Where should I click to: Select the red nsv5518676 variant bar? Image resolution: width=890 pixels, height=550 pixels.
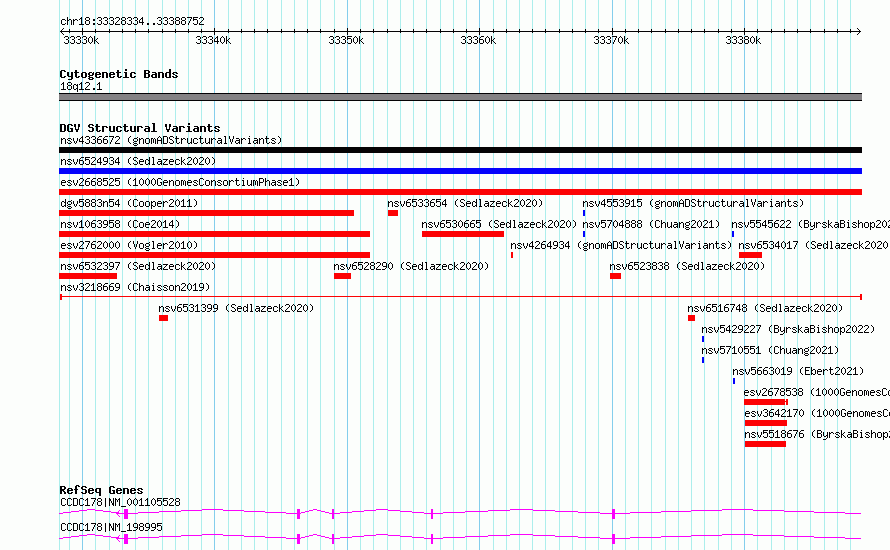[765, 444]
